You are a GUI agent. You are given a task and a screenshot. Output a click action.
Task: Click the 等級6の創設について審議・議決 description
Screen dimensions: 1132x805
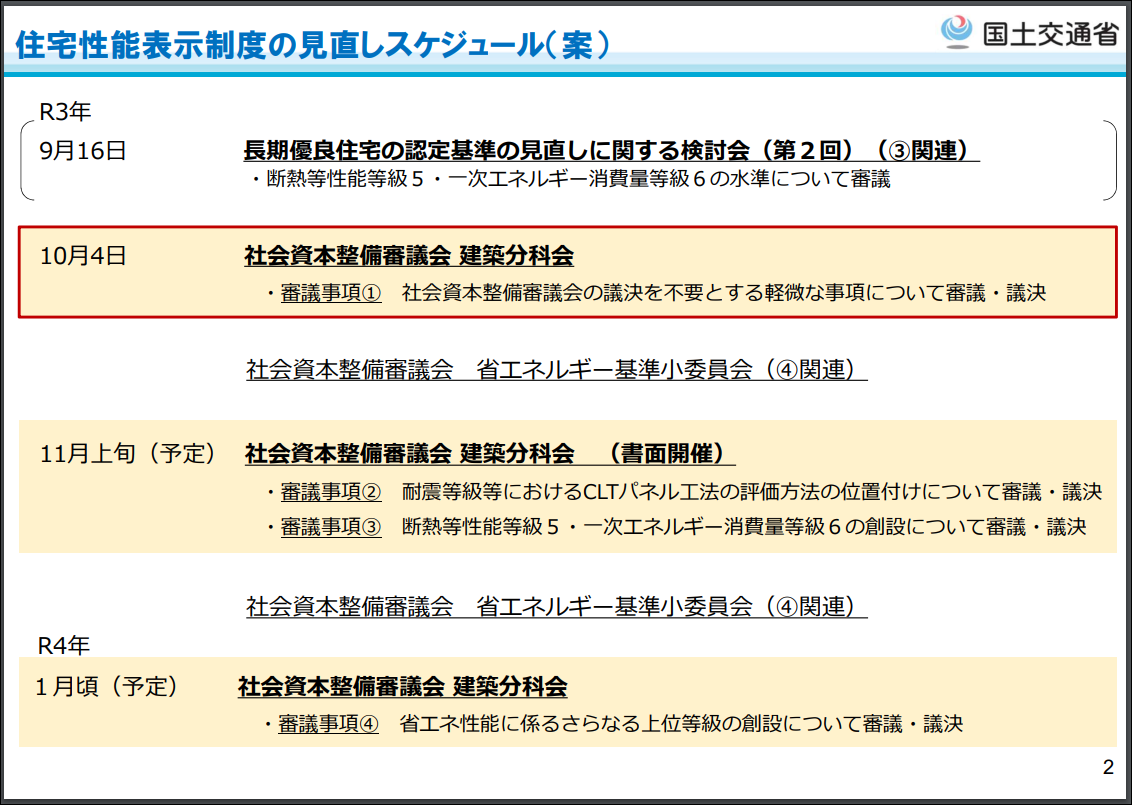[744, 526]
